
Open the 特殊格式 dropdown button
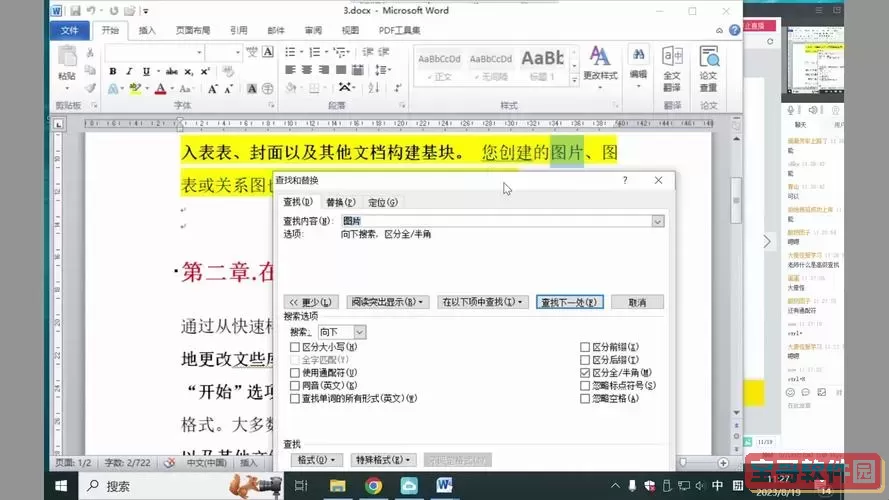[384, 460]
